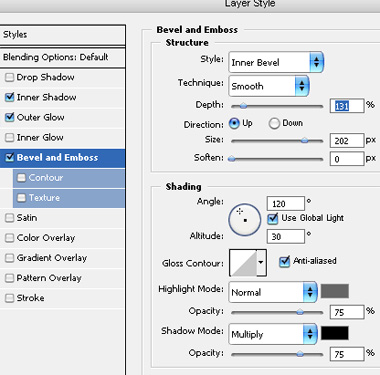Image resolution: width=380 pixels, height=375 pixels.
Task: Open the gray Highlight color swatch
Action: [x=335, y=291]
